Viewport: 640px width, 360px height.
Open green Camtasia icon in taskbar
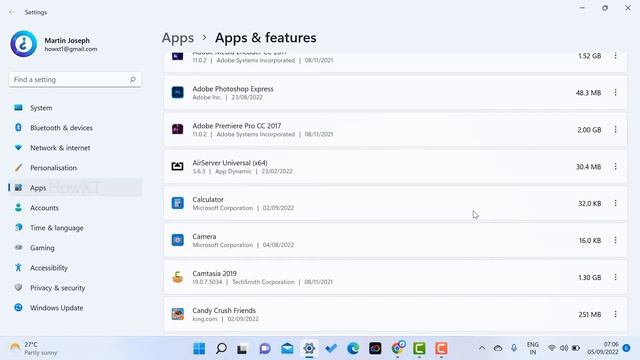tap(419, 349)
